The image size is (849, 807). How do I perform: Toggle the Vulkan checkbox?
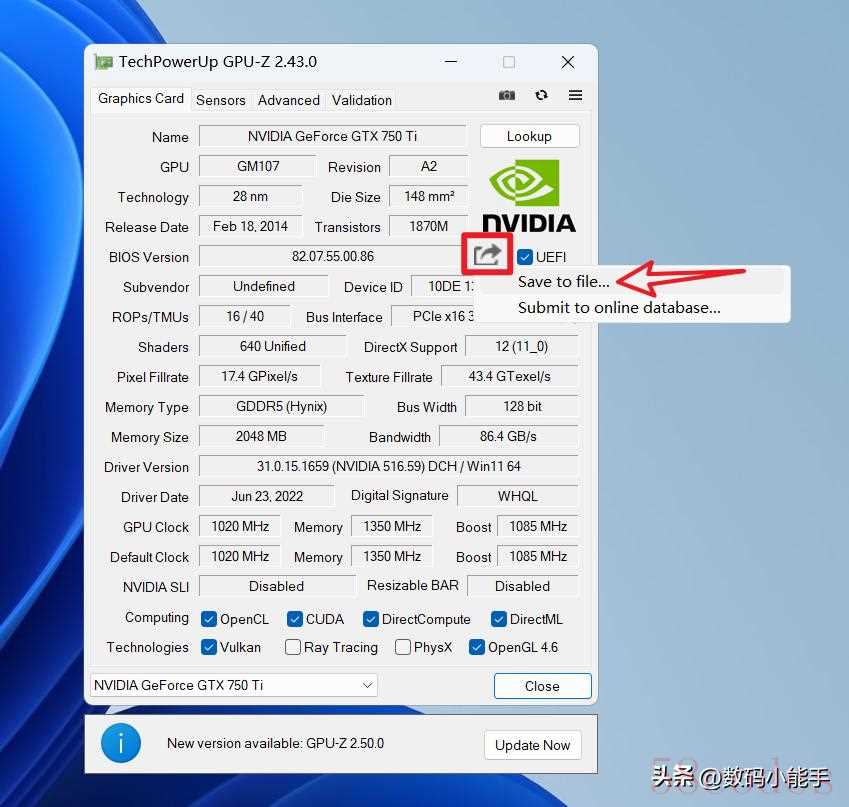click(208, 647)
